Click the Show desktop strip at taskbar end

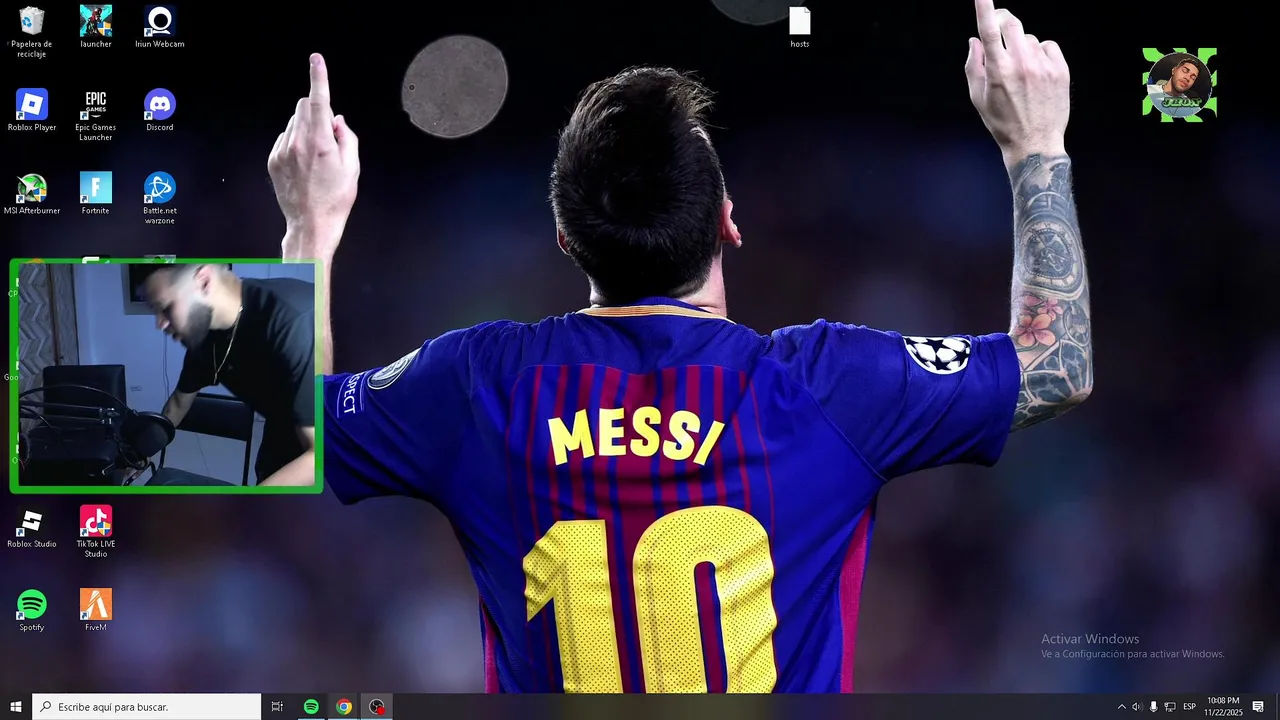pyautogui.click(x=1277, y=707)
